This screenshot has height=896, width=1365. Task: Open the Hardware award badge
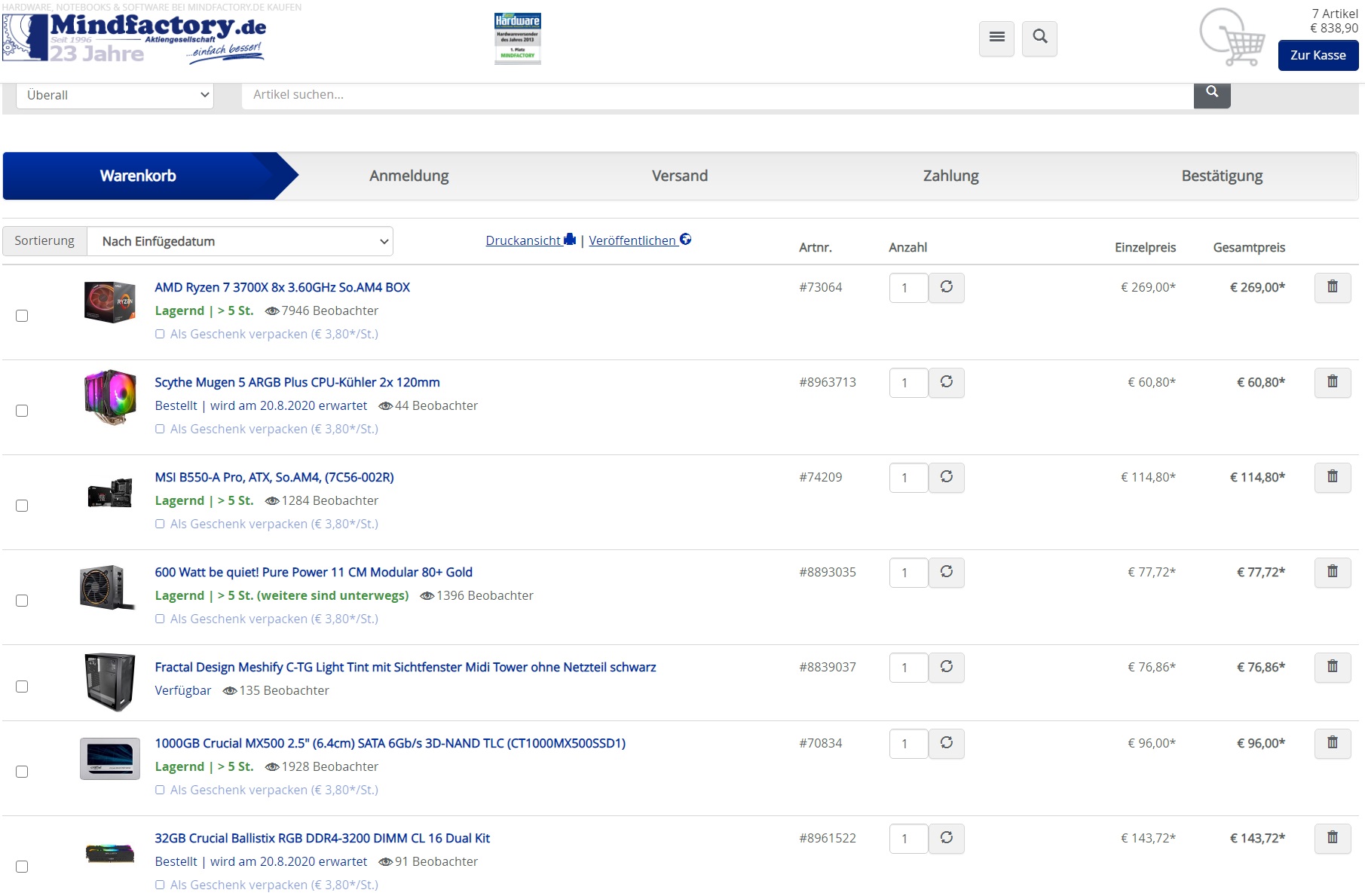point(518,38)
